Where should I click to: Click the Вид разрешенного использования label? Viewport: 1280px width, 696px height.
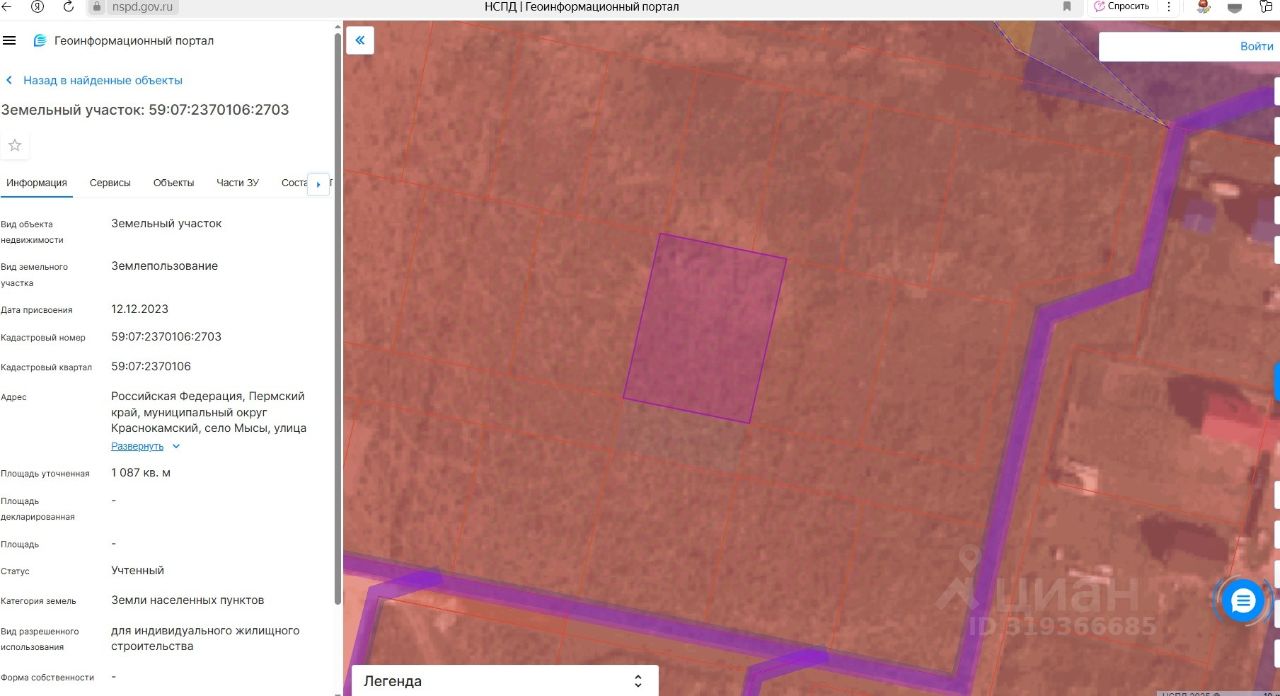coord(40,640)
